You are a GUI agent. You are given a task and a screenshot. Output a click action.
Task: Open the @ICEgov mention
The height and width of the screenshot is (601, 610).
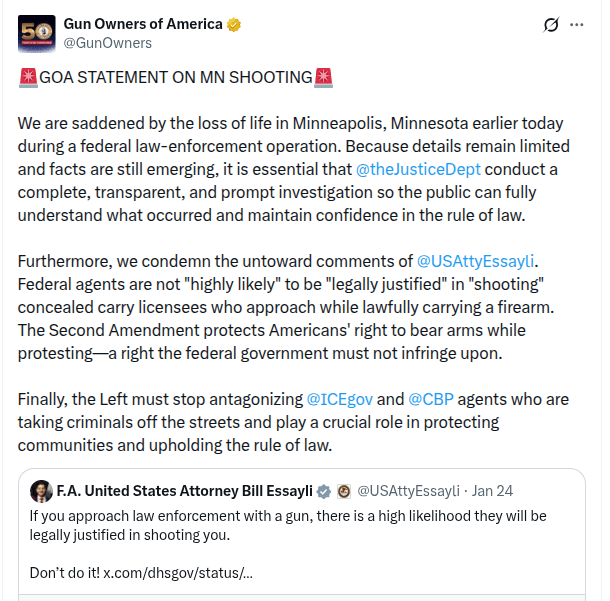[342, 400]
